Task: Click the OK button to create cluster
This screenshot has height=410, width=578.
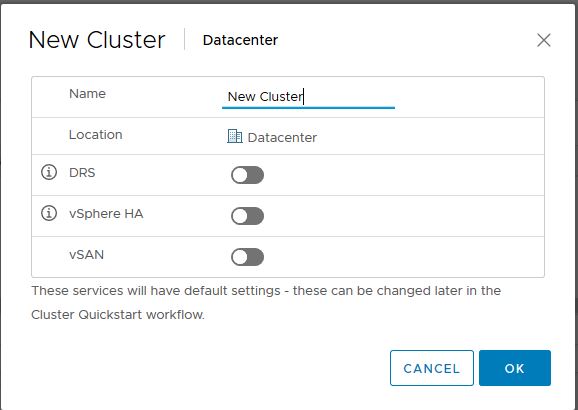Action: 515,368
